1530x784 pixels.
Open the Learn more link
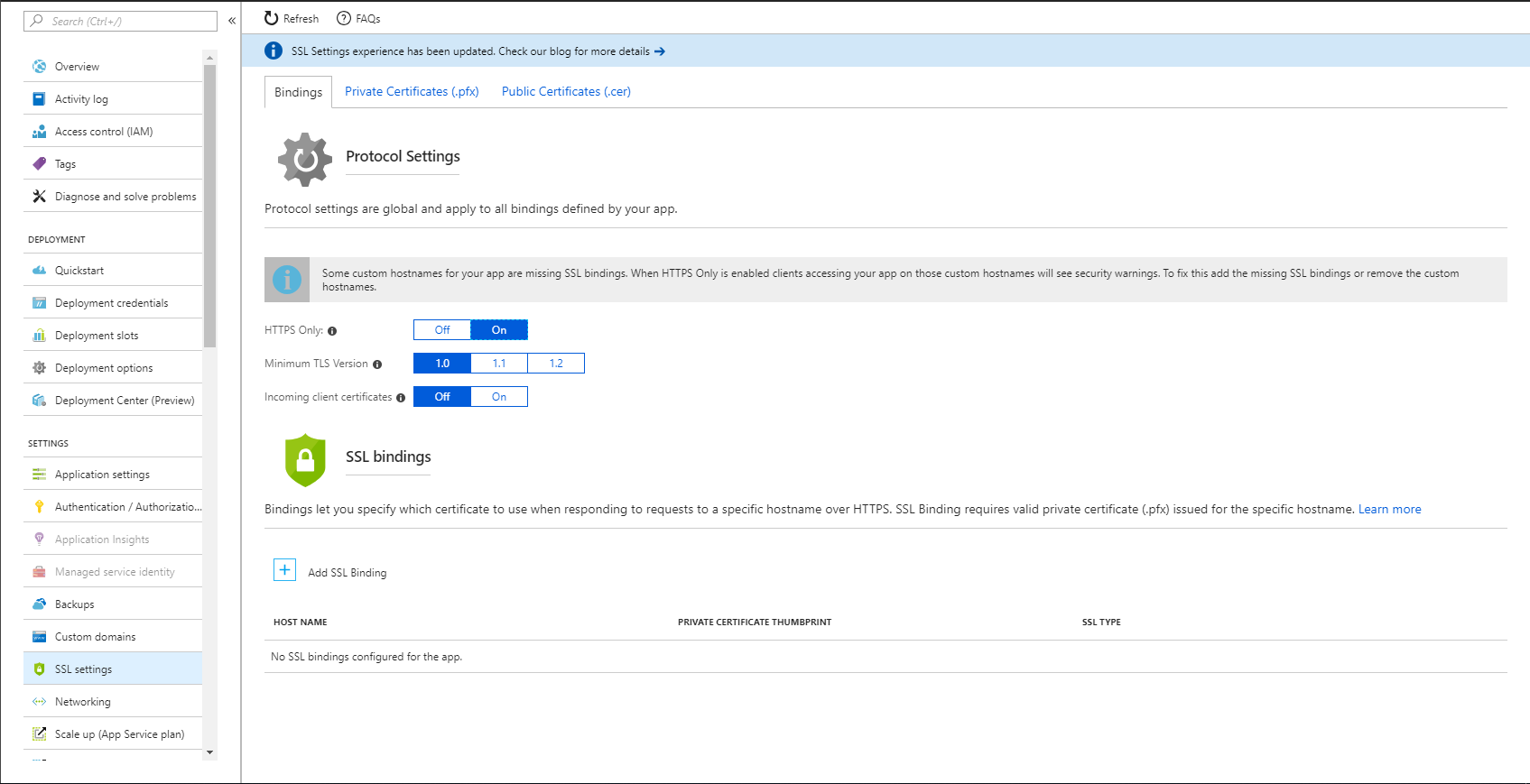tap(1389, 510)
